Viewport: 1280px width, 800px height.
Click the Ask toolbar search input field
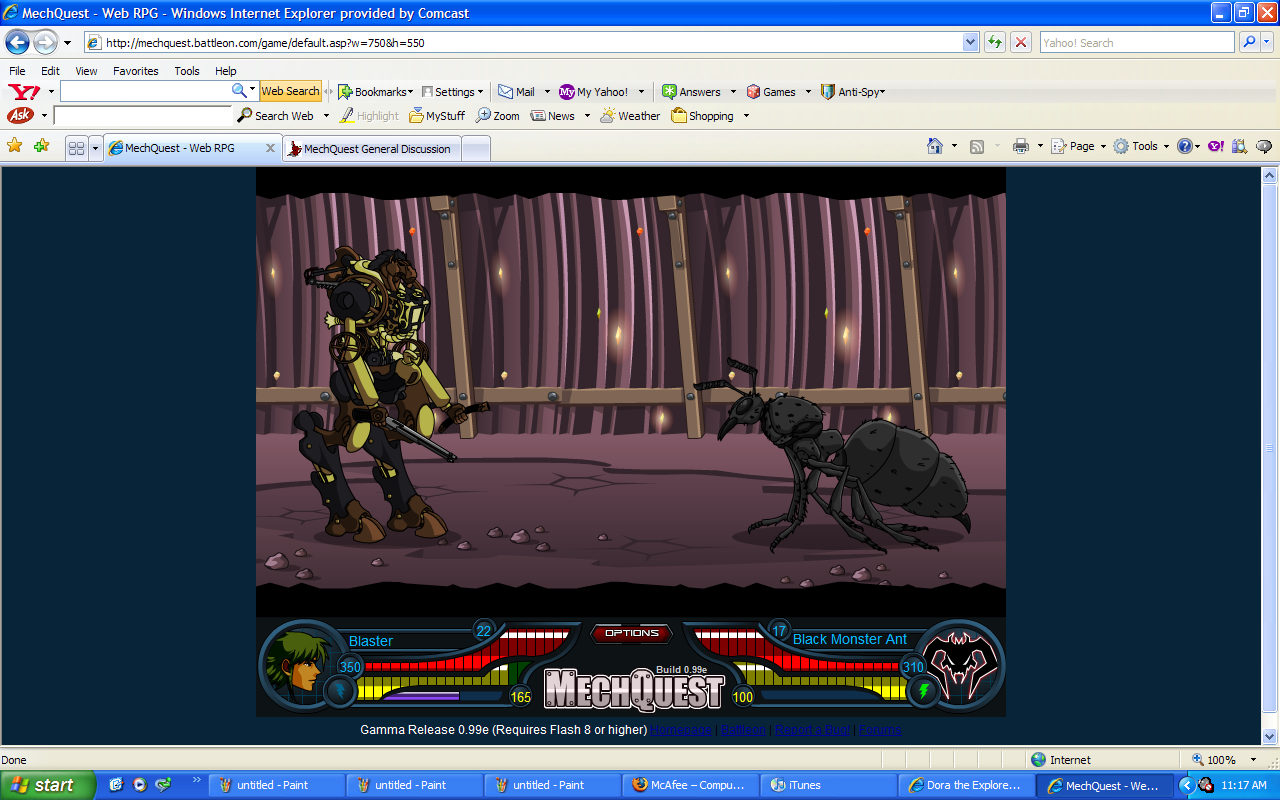142,116
